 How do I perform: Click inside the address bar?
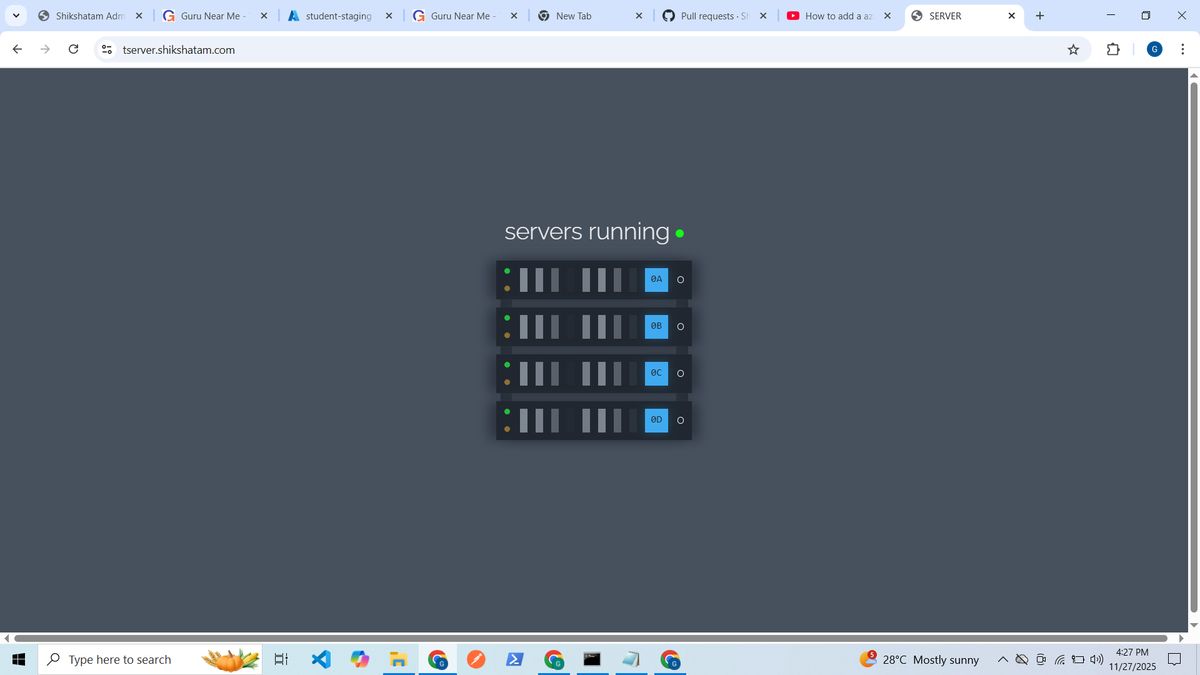point(300,49)
